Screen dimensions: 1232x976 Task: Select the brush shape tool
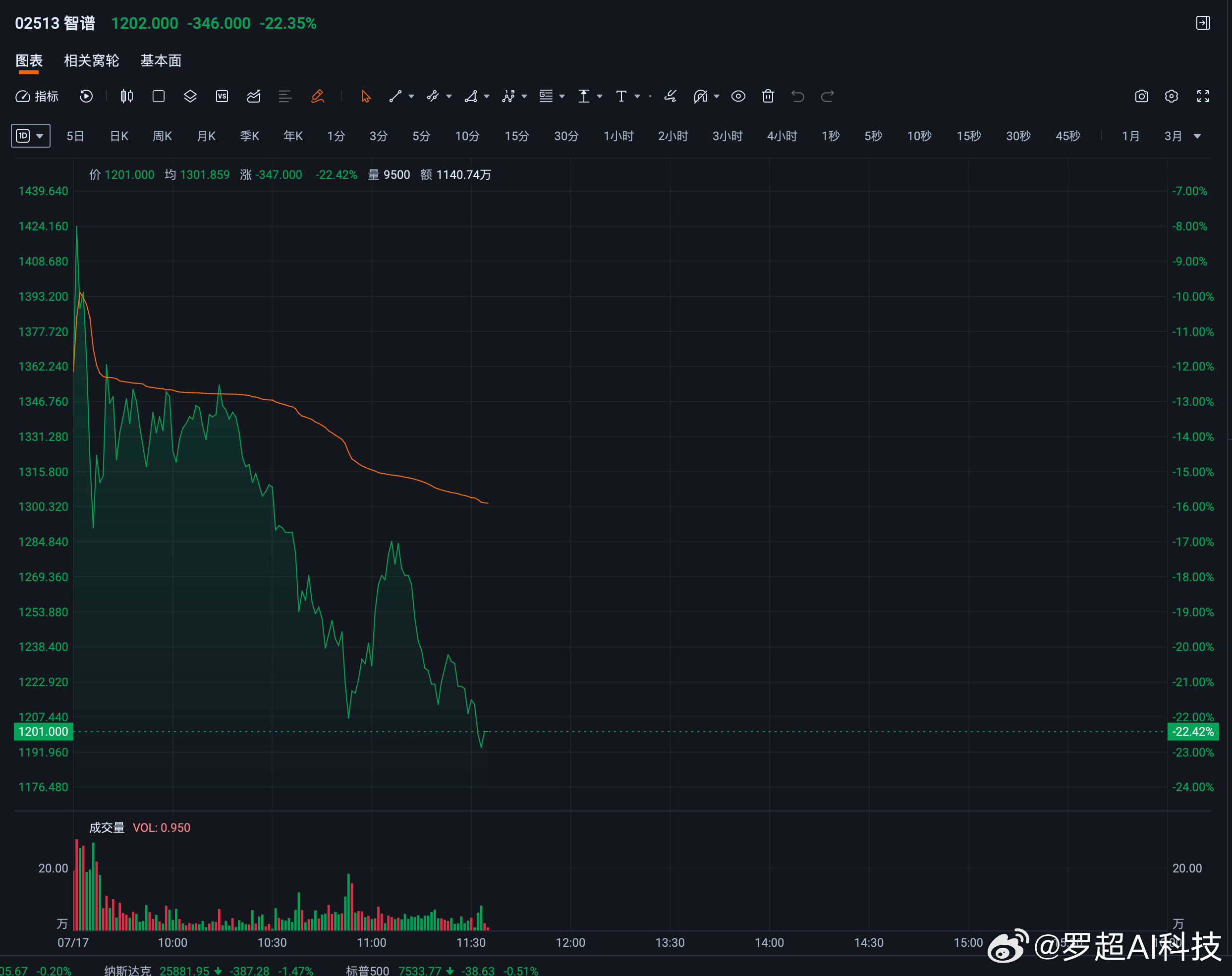[701, 96]
